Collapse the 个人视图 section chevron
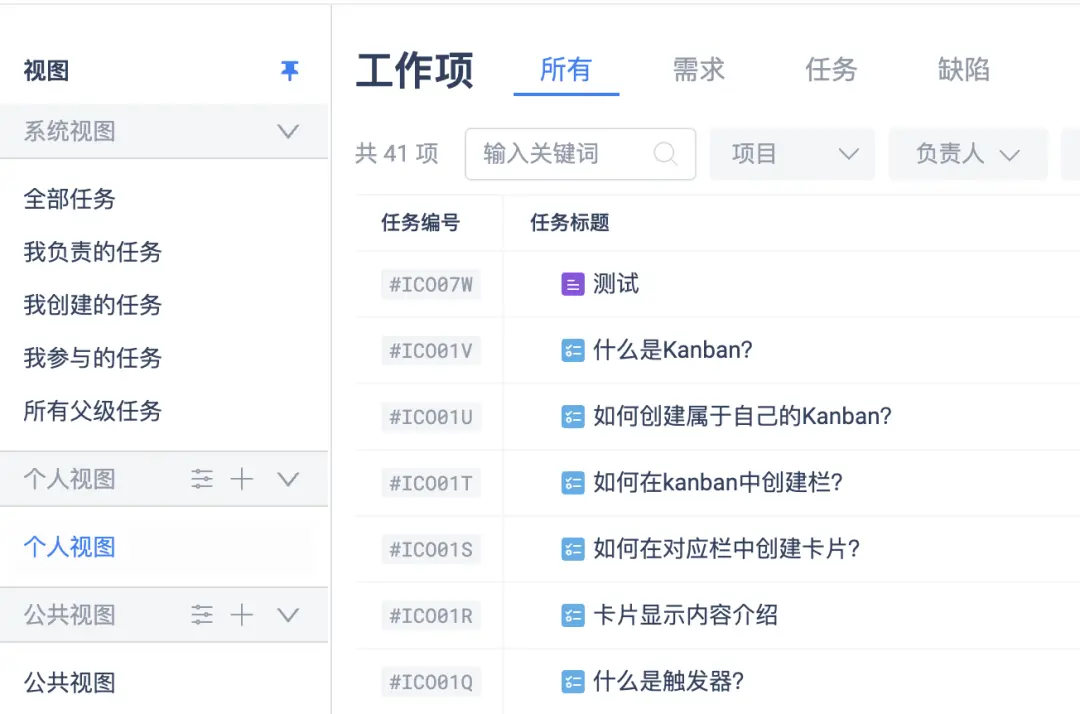The width and height of the screenshot is (1080, 714). coord(288,479)
